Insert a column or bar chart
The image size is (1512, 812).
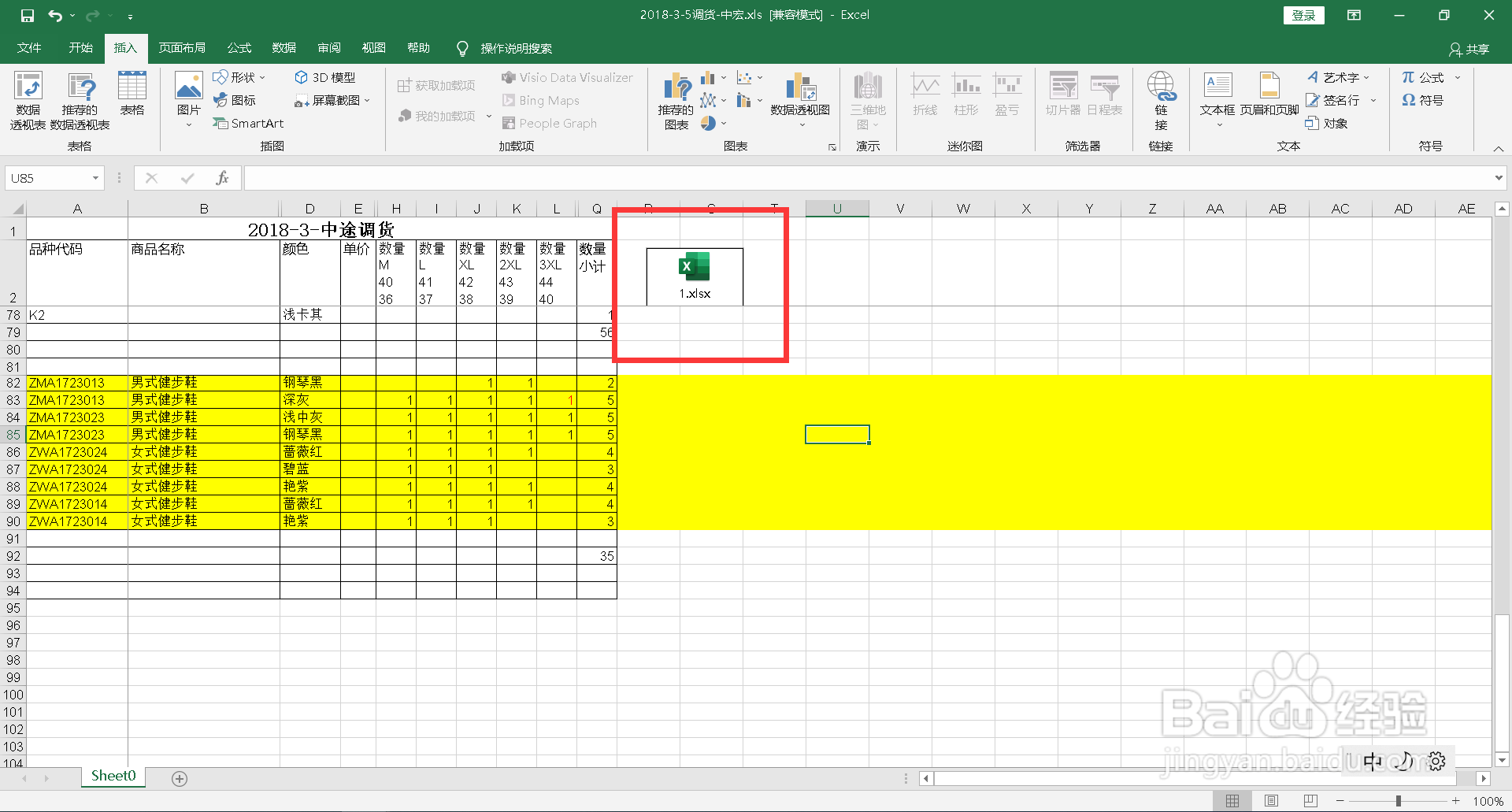pos(713,77)
